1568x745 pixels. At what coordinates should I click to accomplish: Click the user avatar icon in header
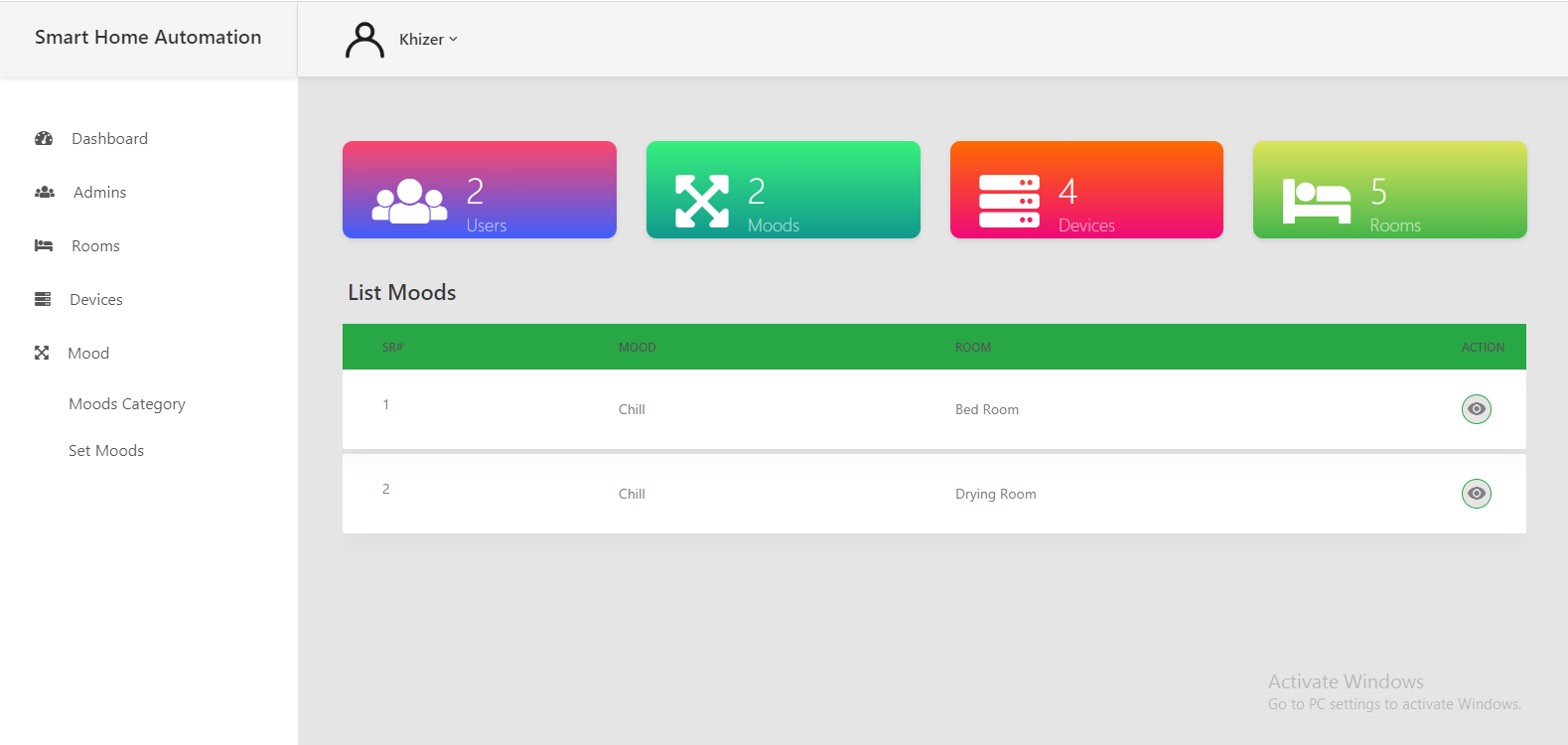(364, 41)
